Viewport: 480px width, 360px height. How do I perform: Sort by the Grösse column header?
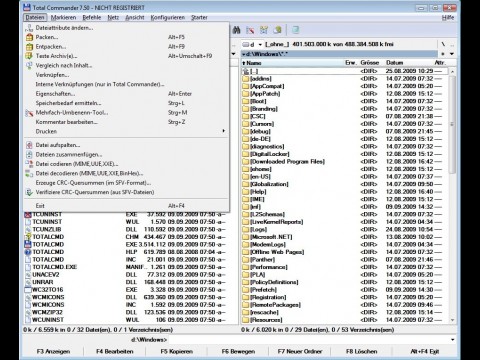(x=369, y=63)
